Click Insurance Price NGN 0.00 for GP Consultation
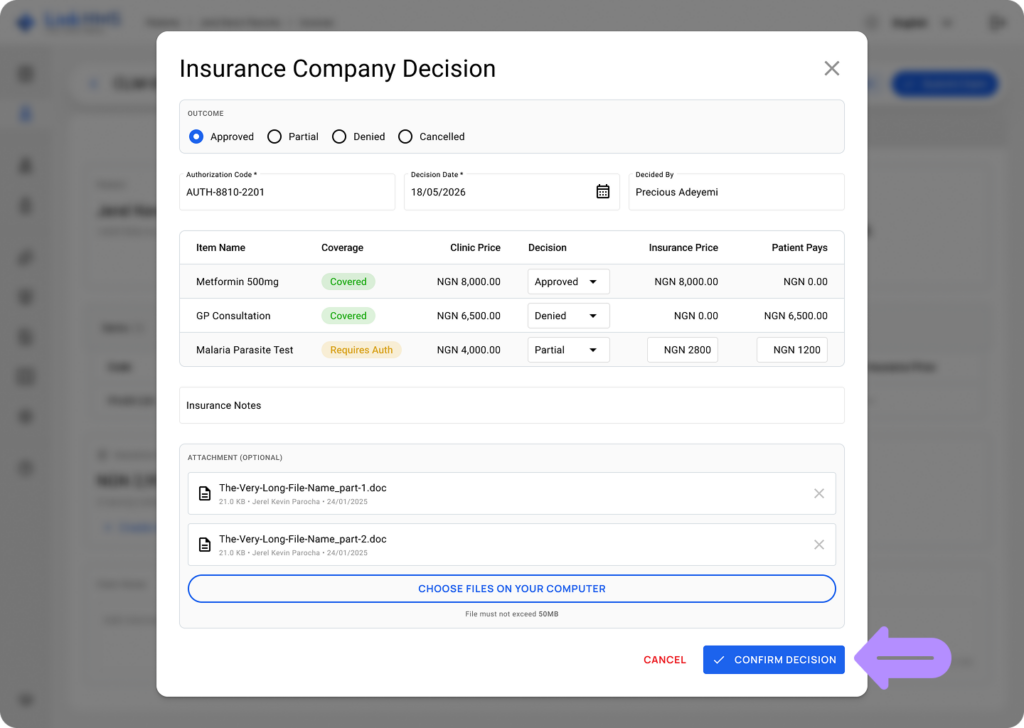Screen dimensions: 1024x728 click(x=696, y=315)
